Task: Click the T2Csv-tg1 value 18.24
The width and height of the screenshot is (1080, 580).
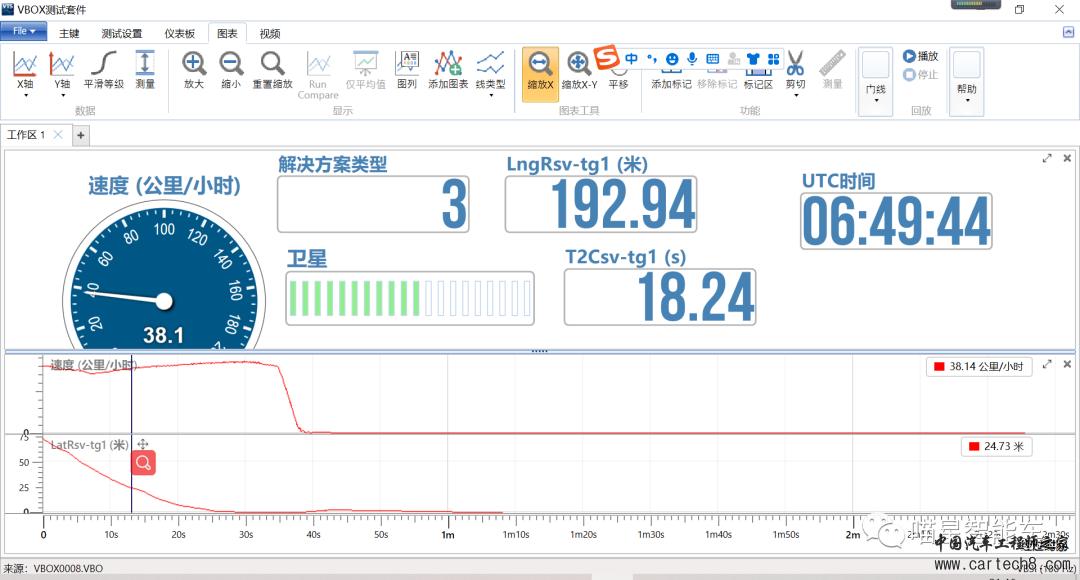Action: coord(660,297)
